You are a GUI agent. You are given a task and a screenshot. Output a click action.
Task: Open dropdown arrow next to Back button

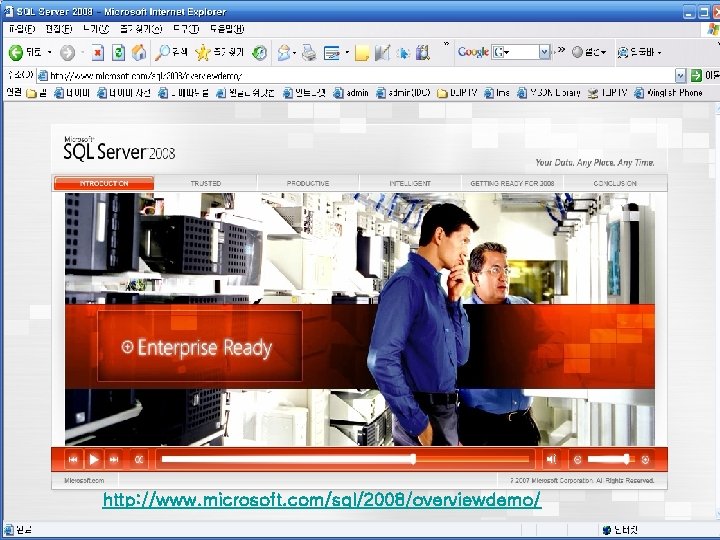coord(50,53)
